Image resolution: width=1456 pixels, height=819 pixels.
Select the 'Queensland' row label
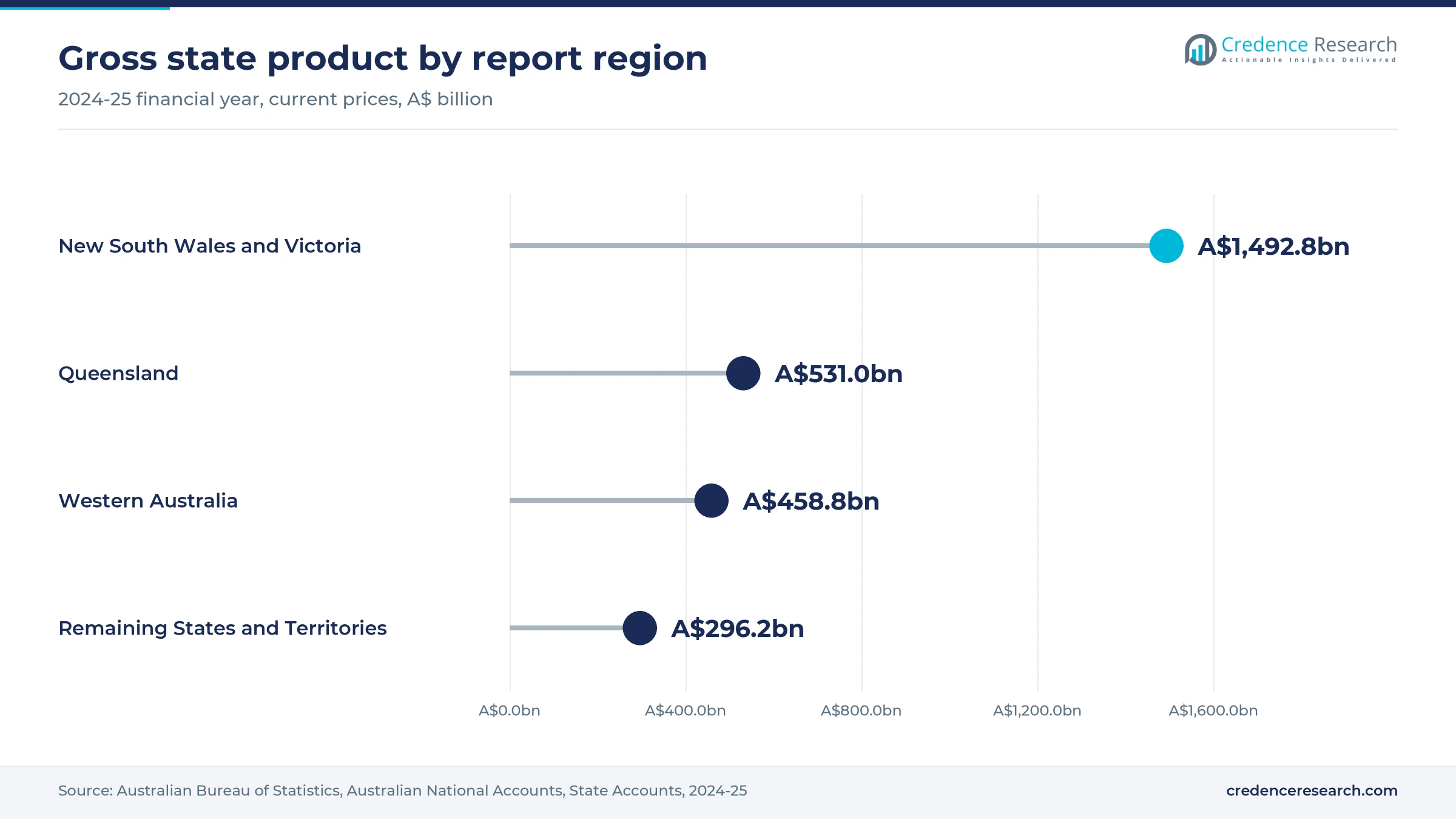tap(118, 373)
